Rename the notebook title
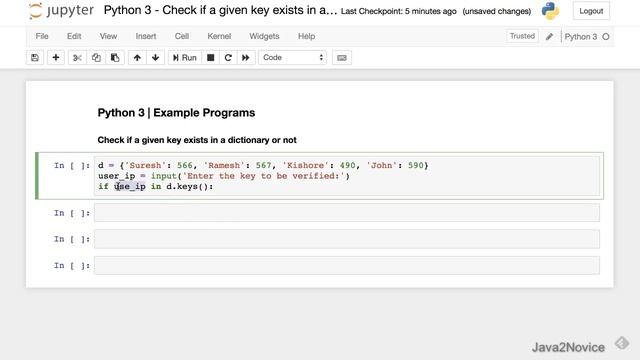Screen dimensions: 640x360 (220, 10)
